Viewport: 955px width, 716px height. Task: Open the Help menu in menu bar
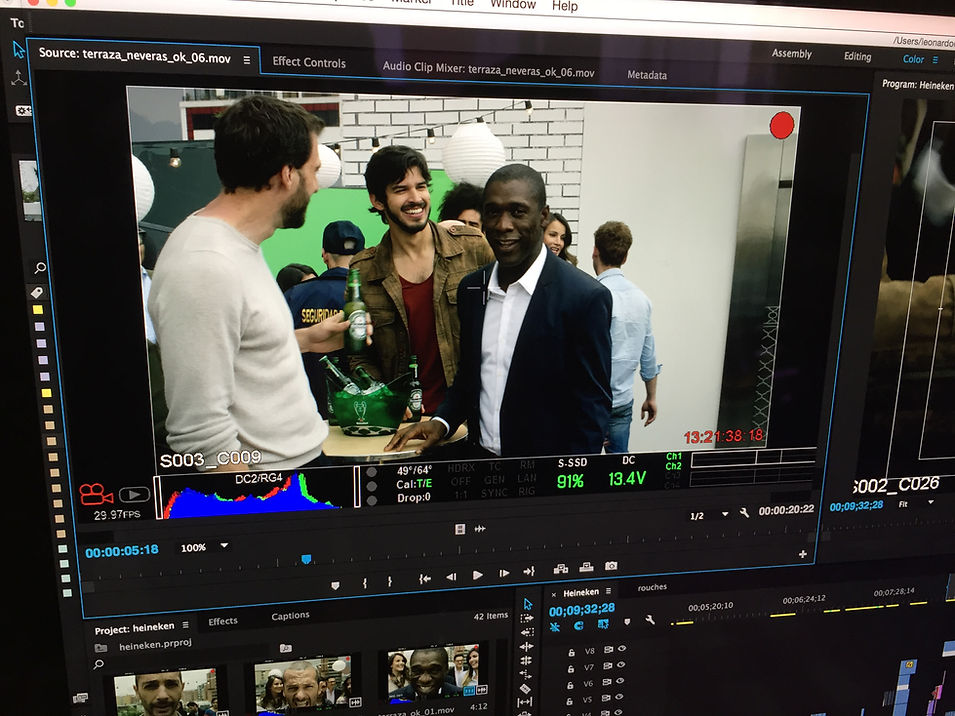pos(565,6)
